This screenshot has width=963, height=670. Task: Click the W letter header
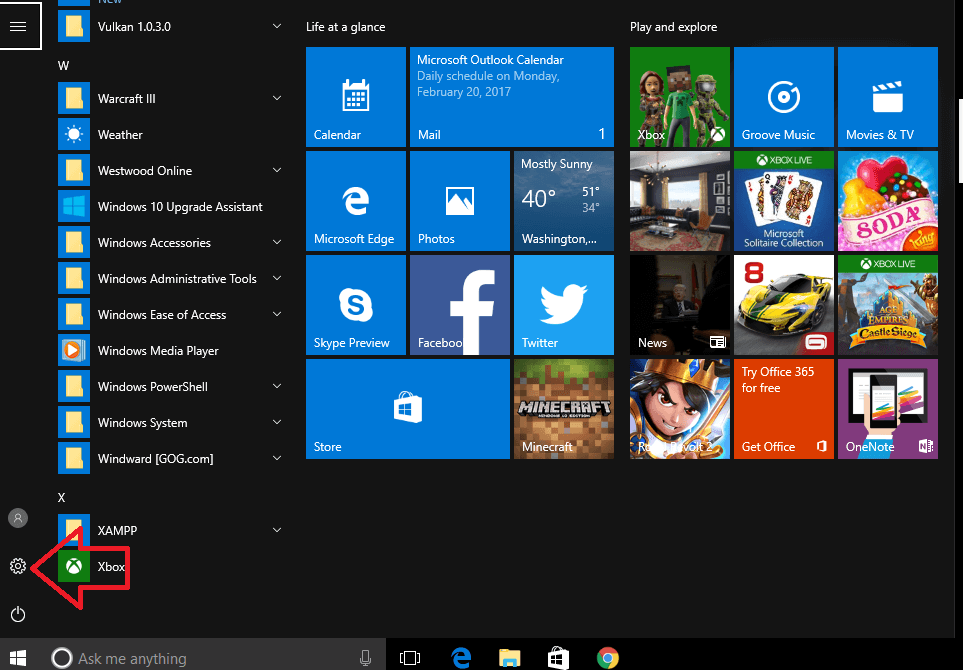click(63, 66)
